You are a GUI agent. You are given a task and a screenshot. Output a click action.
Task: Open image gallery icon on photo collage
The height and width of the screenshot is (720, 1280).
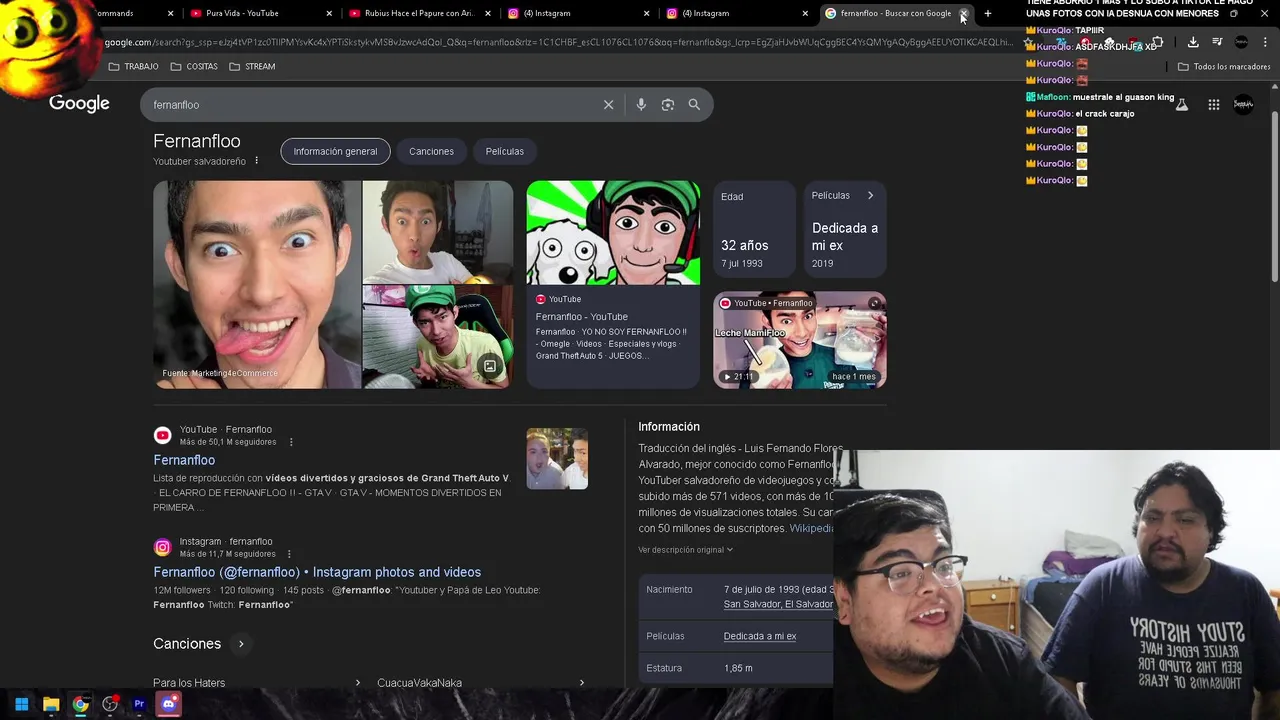pyautogui.click(x=490, y=366)
